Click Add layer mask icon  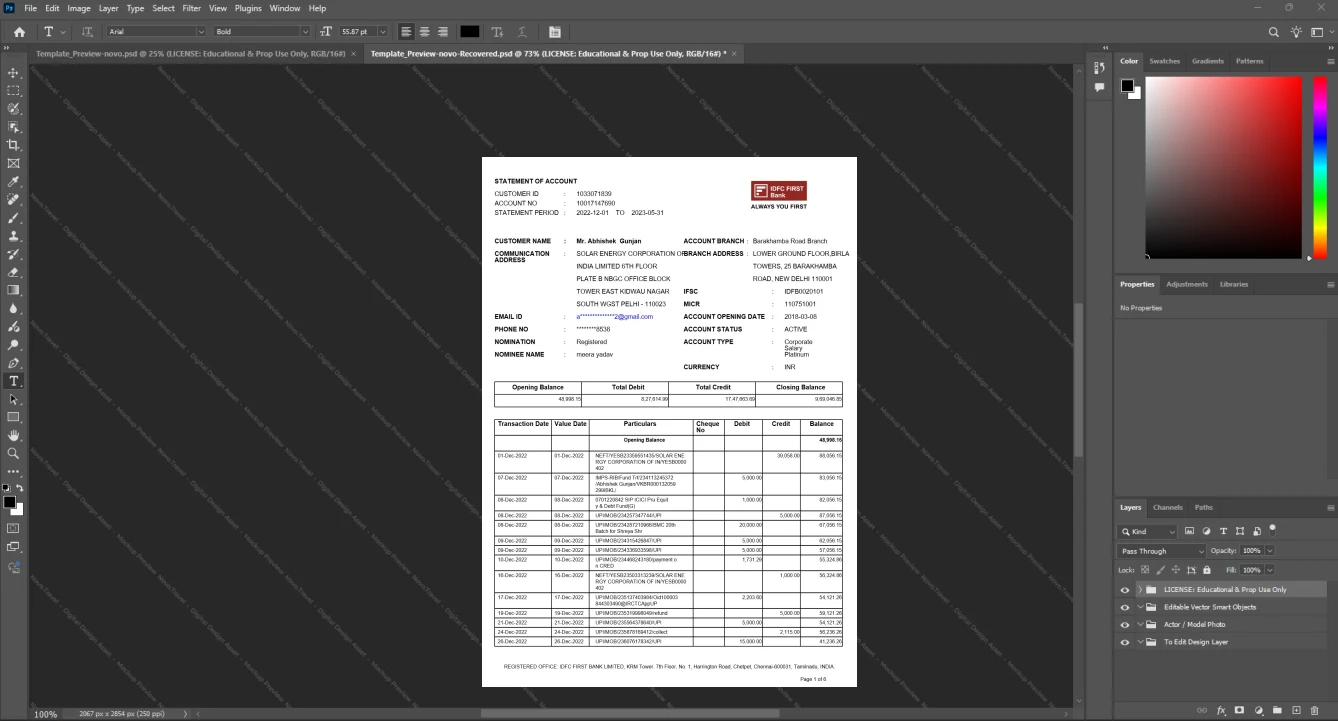[1239, 710]
